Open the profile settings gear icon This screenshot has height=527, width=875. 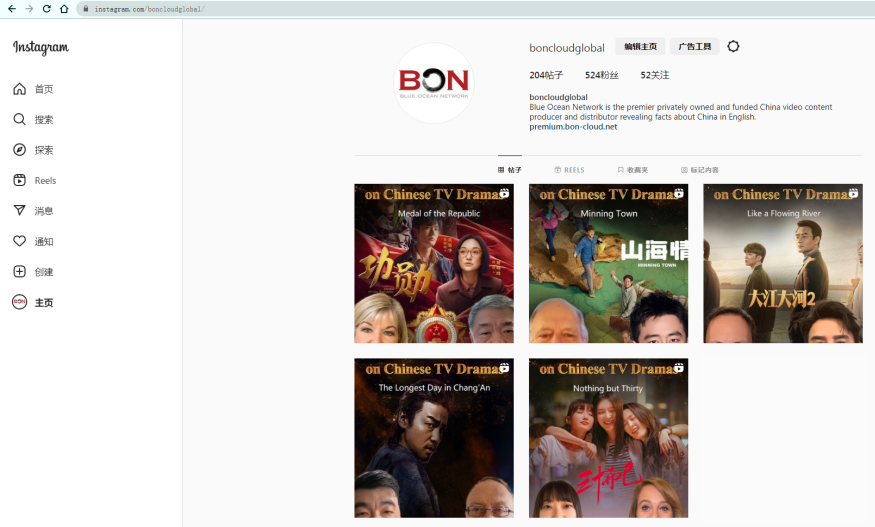(x=733, y=46)
